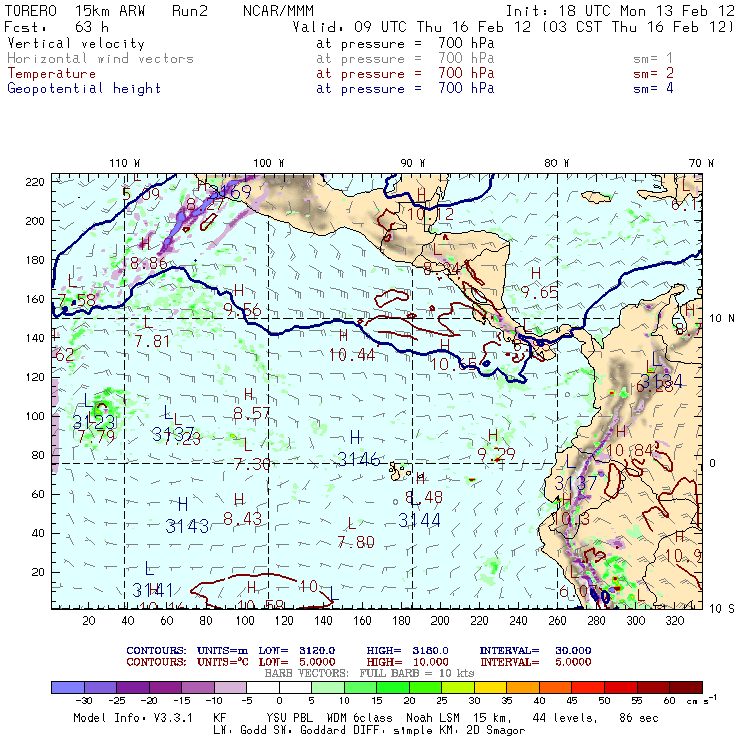Image resolution: width=740 pixels, height=740 pixels.
Task: Select the white colorbar swatch between -5 and 0
Action: coord(263,687)
